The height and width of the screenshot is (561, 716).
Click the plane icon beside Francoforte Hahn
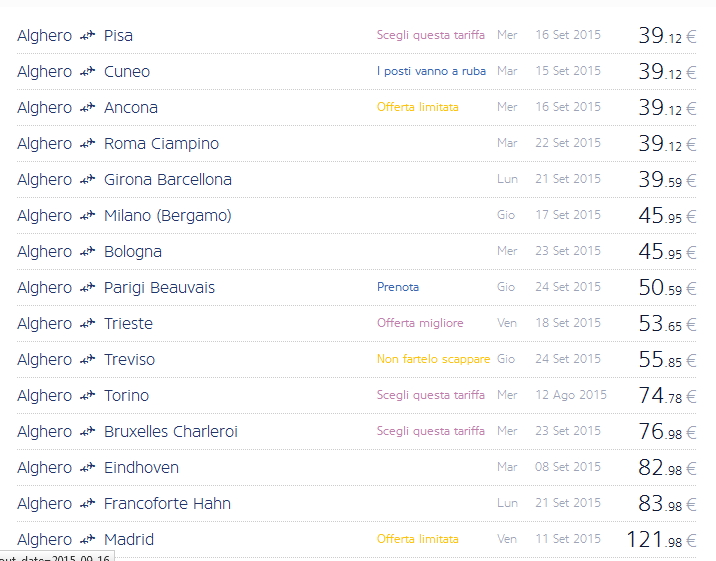(87, 504)
